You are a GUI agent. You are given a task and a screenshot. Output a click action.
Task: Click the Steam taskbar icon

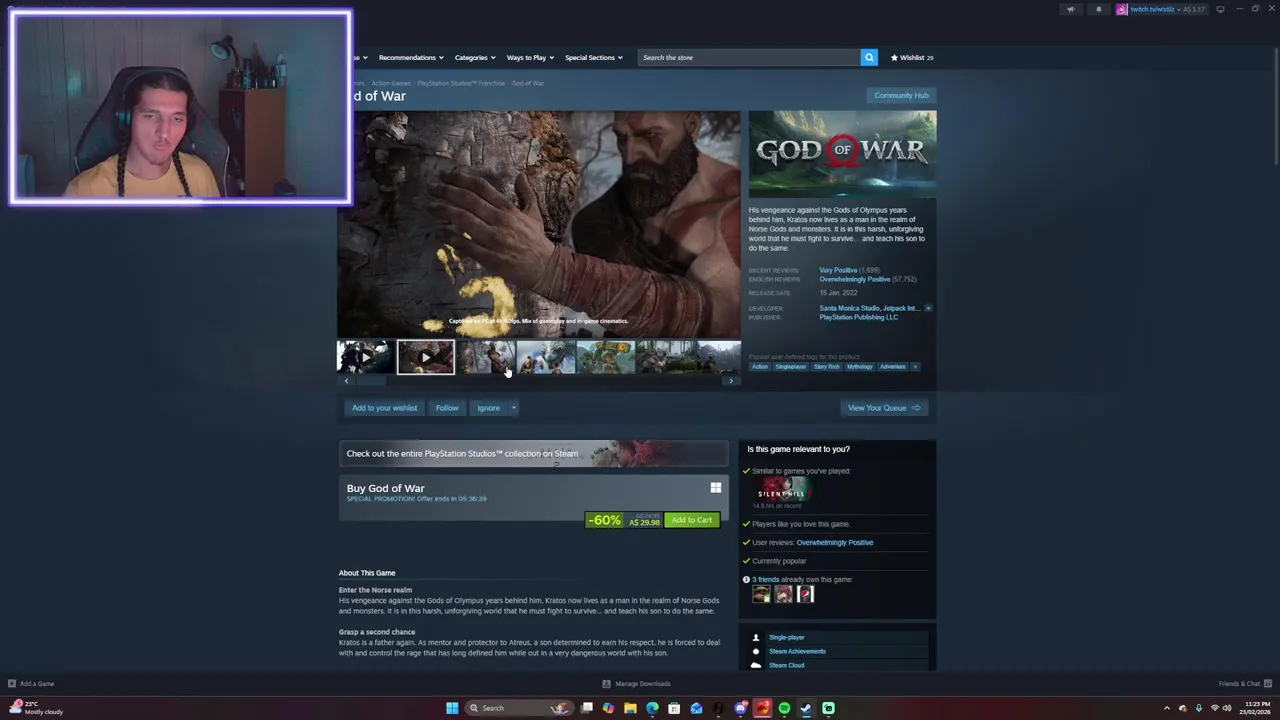(806, 708)
